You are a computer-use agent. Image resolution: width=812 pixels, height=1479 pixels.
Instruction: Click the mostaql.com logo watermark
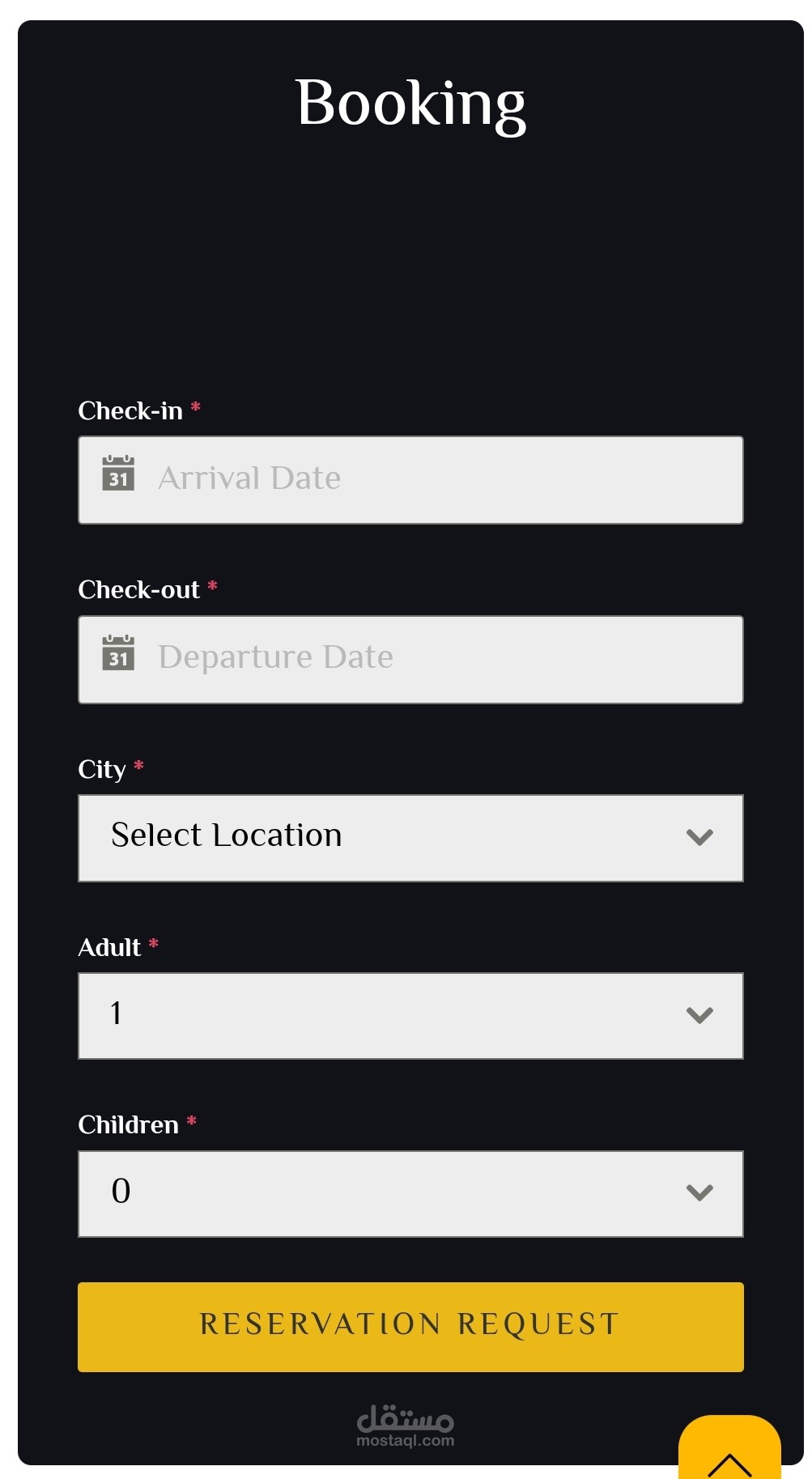point(406,1426)
